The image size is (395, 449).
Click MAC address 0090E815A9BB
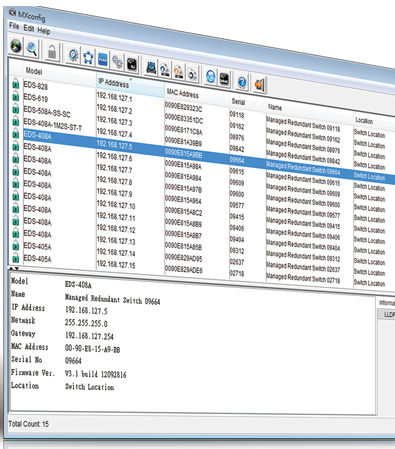(x=183, y=153)
